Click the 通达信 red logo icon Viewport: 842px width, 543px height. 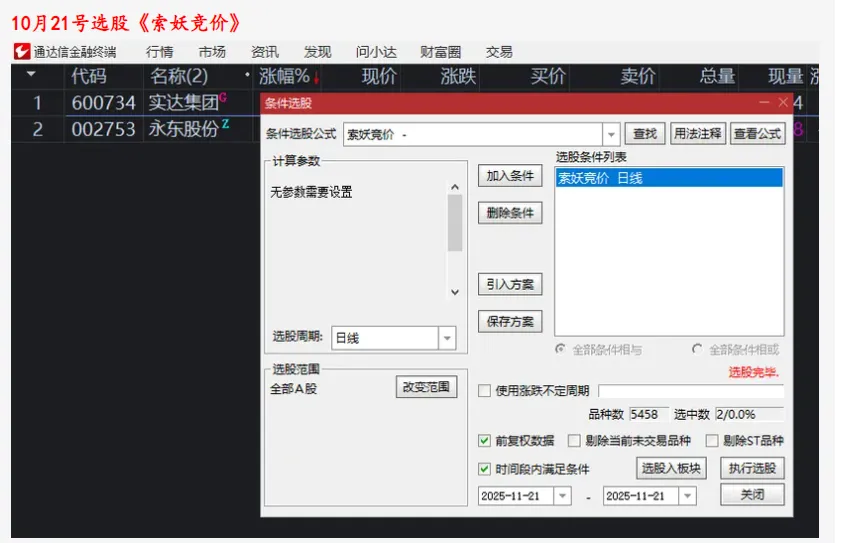point(21,52)
